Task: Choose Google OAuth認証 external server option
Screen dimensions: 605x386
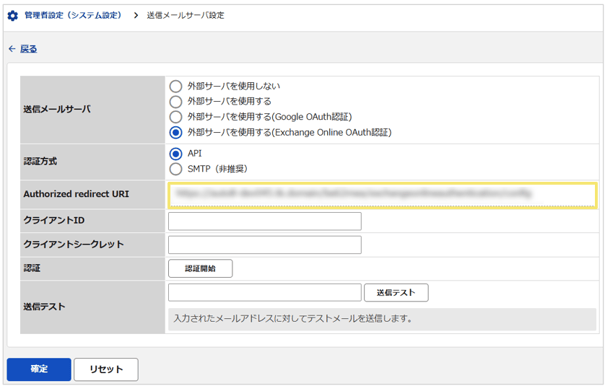Action: [x=176, y=117]
